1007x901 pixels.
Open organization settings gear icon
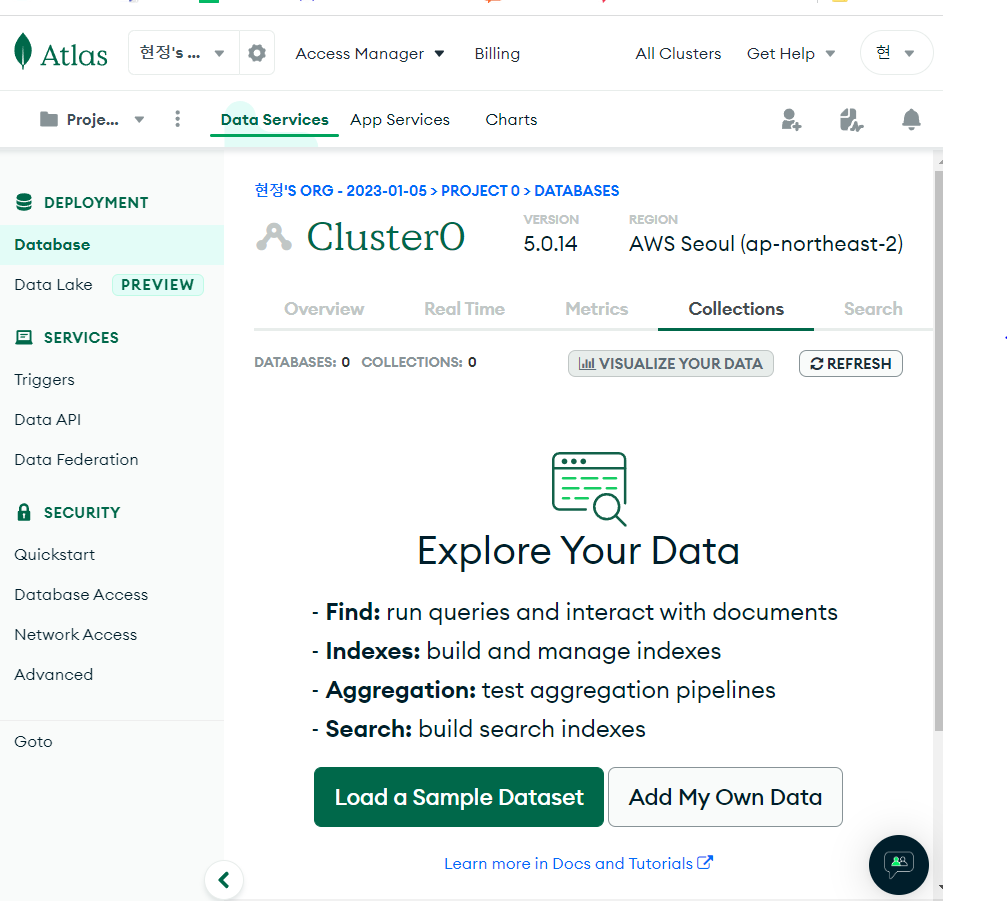(257, 53)
